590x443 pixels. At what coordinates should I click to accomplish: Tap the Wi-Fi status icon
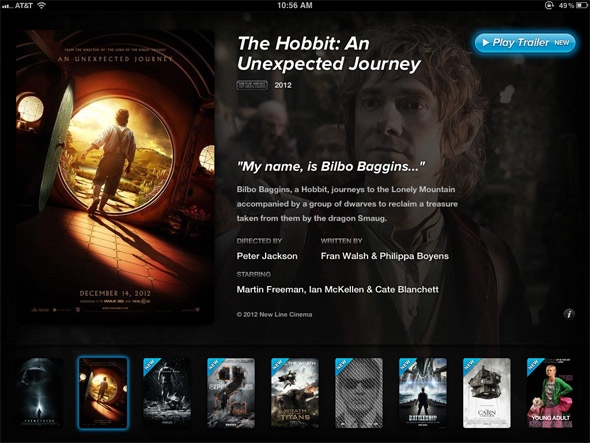coord(41,5)
